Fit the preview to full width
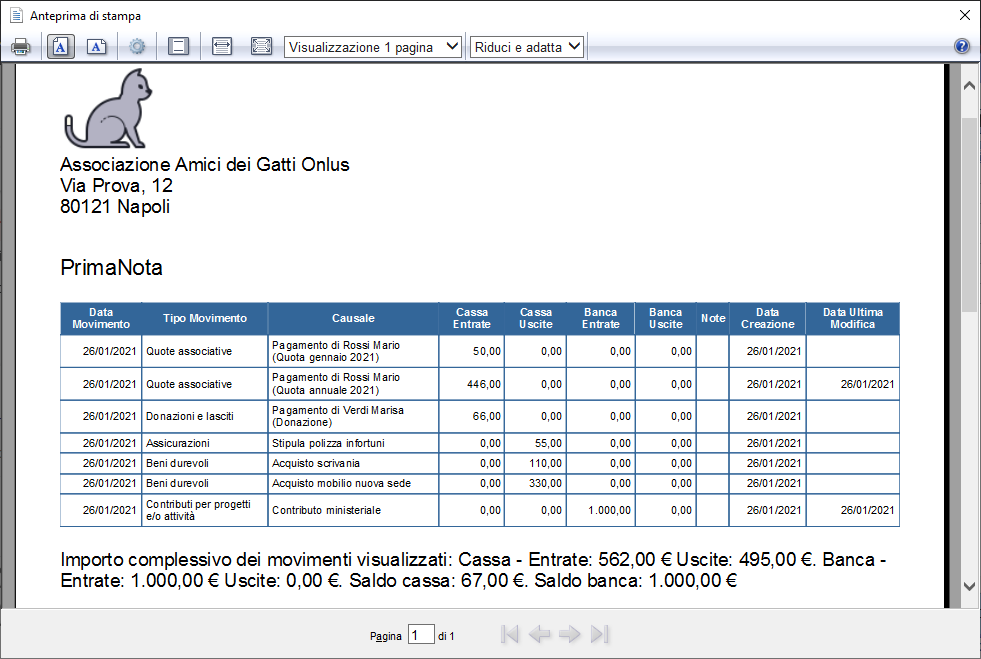This screenshot has width=981, height=659. click(222, 47)
